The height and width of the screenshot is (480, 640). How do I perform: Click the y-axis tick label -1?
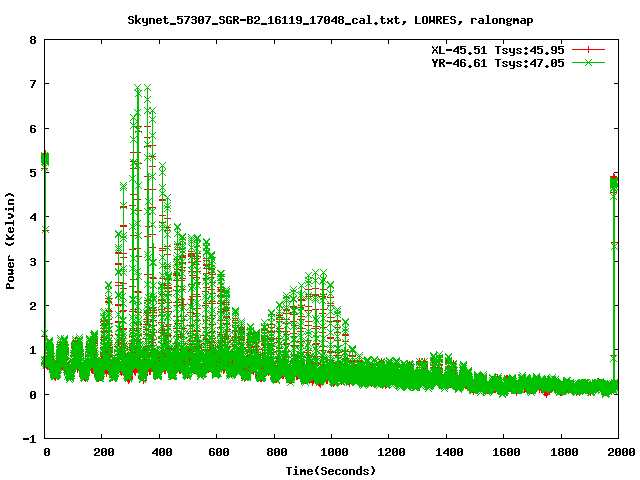point(29,440)
